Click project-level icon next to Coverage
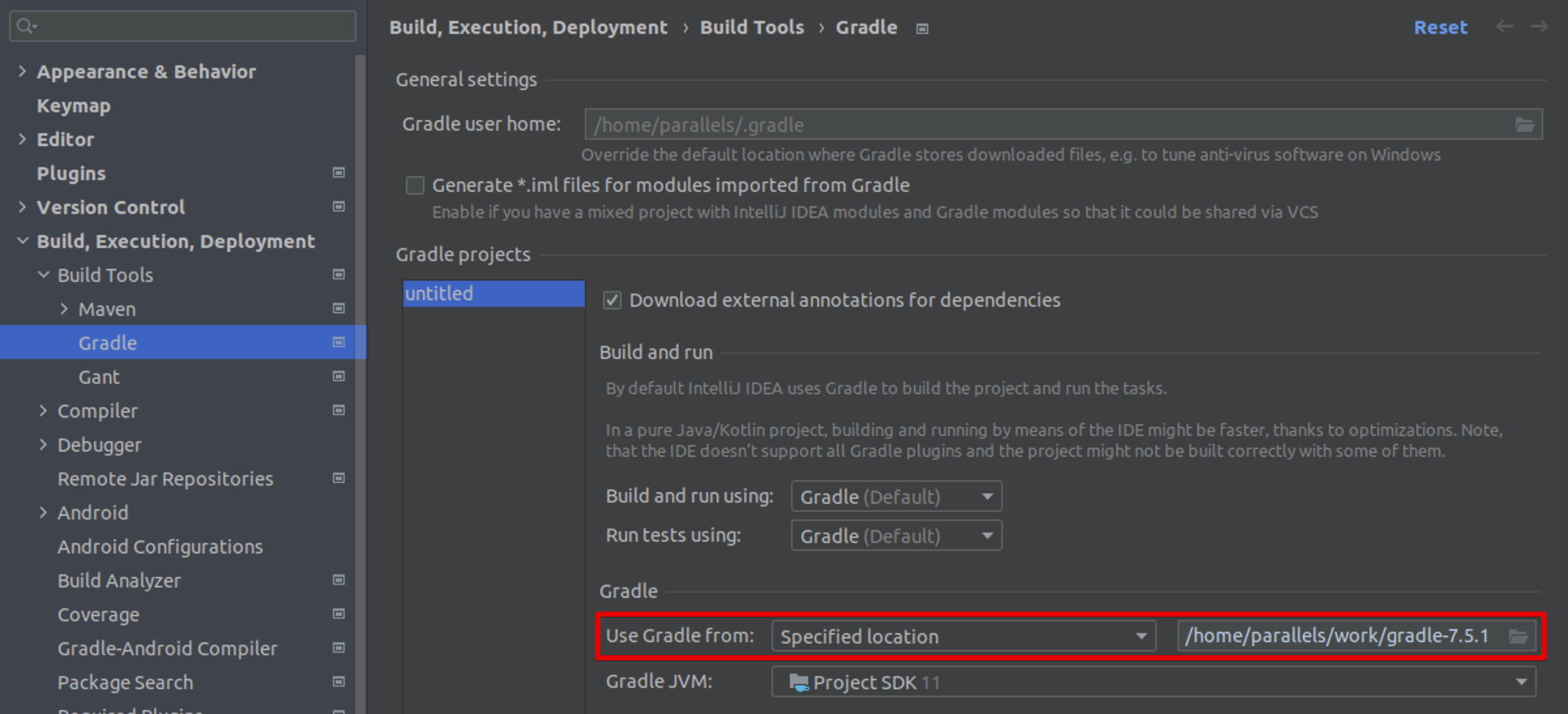The image size is (1568, 714). [x=338, y=614]
